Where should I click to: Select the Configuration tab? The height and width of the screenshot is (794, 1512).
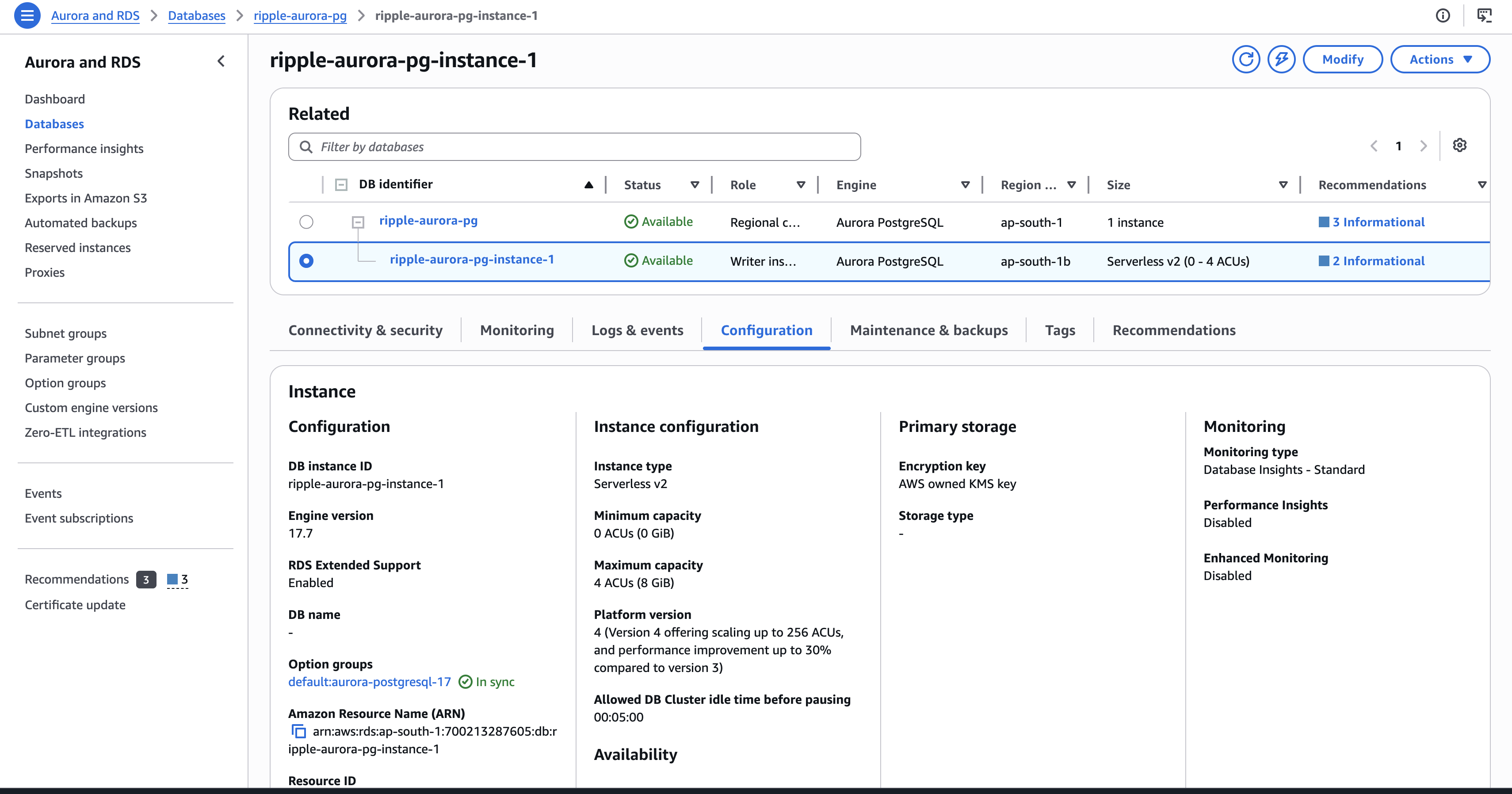pos(767,330)
